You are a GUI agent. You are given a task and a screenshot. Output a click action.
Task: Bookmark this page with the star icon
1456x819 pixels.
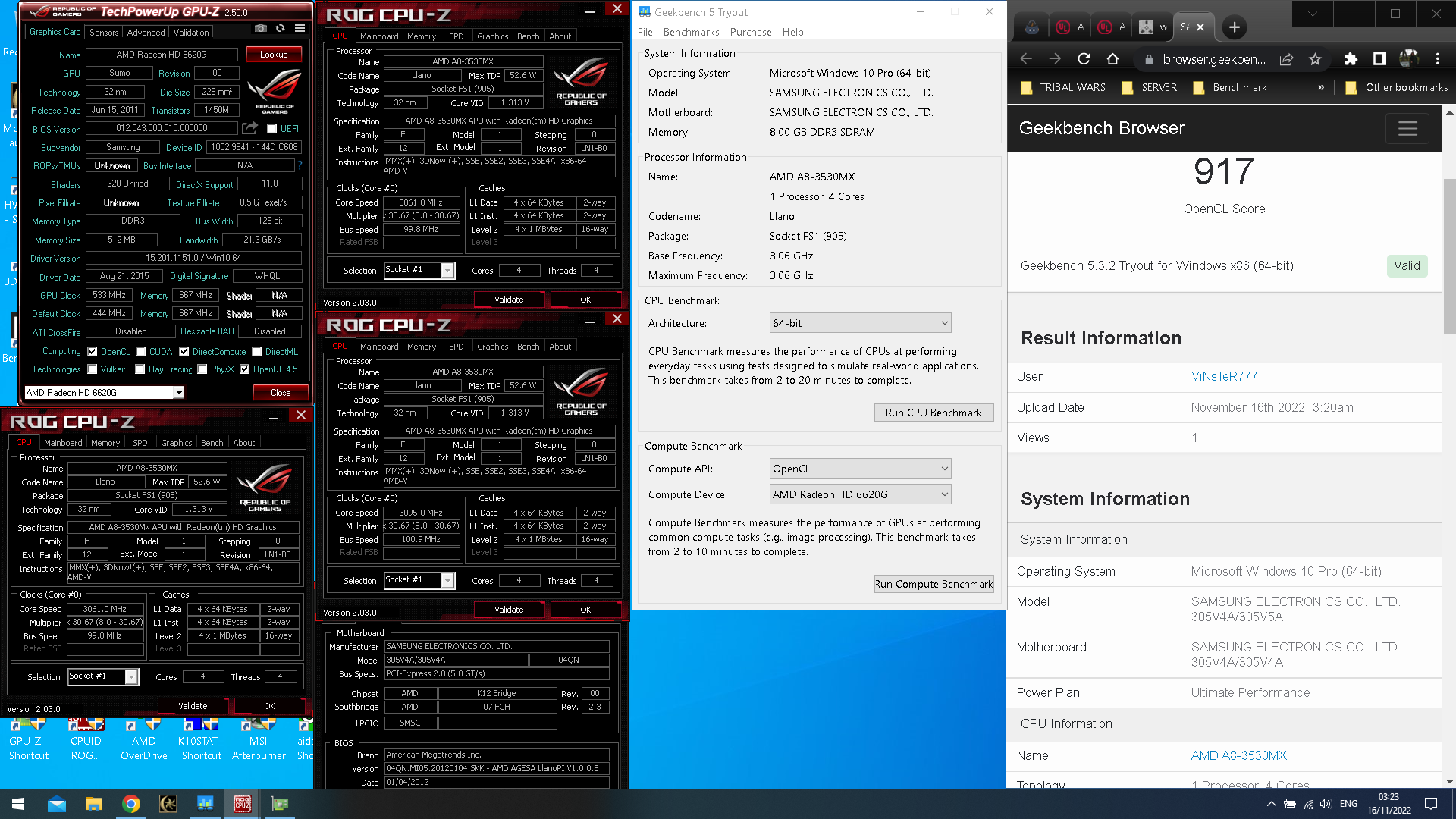pos(1315,59)
